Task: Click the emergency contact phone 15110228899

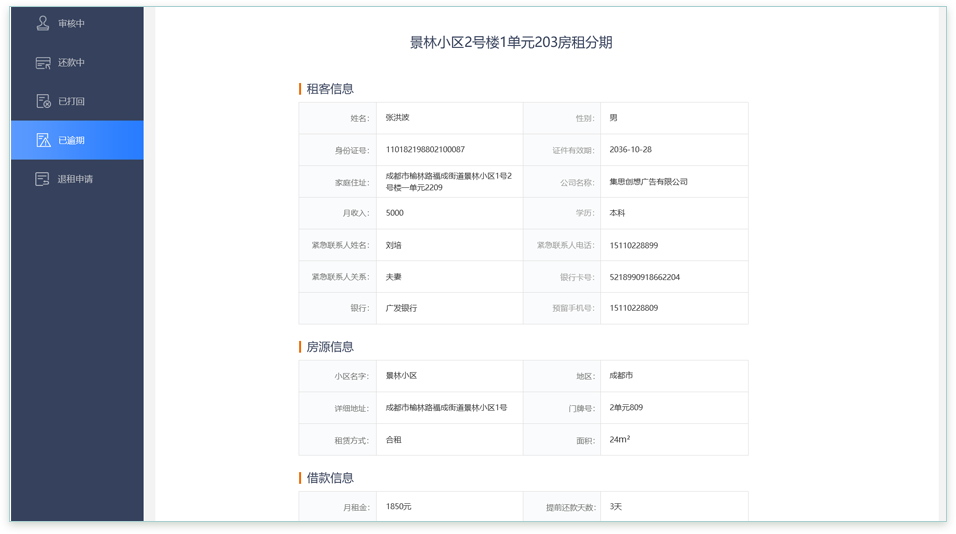Action: pos(633,245)
